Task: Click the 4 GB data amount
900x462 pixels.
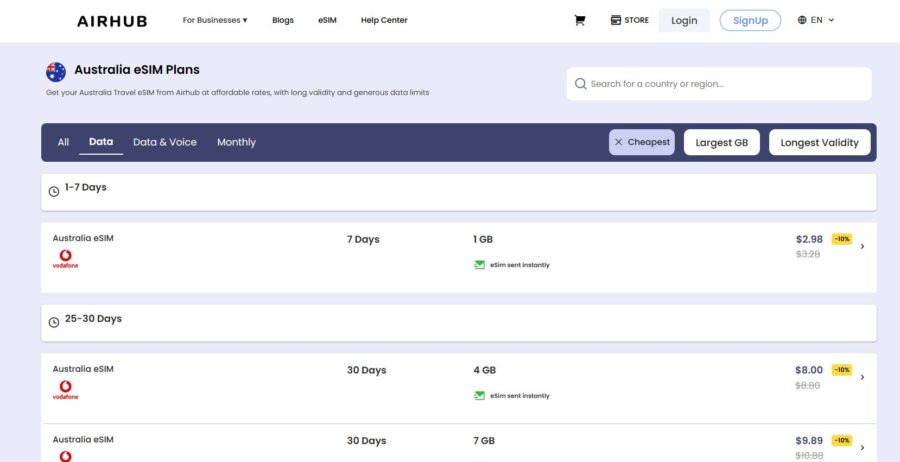Action: [x=484, y=370]
